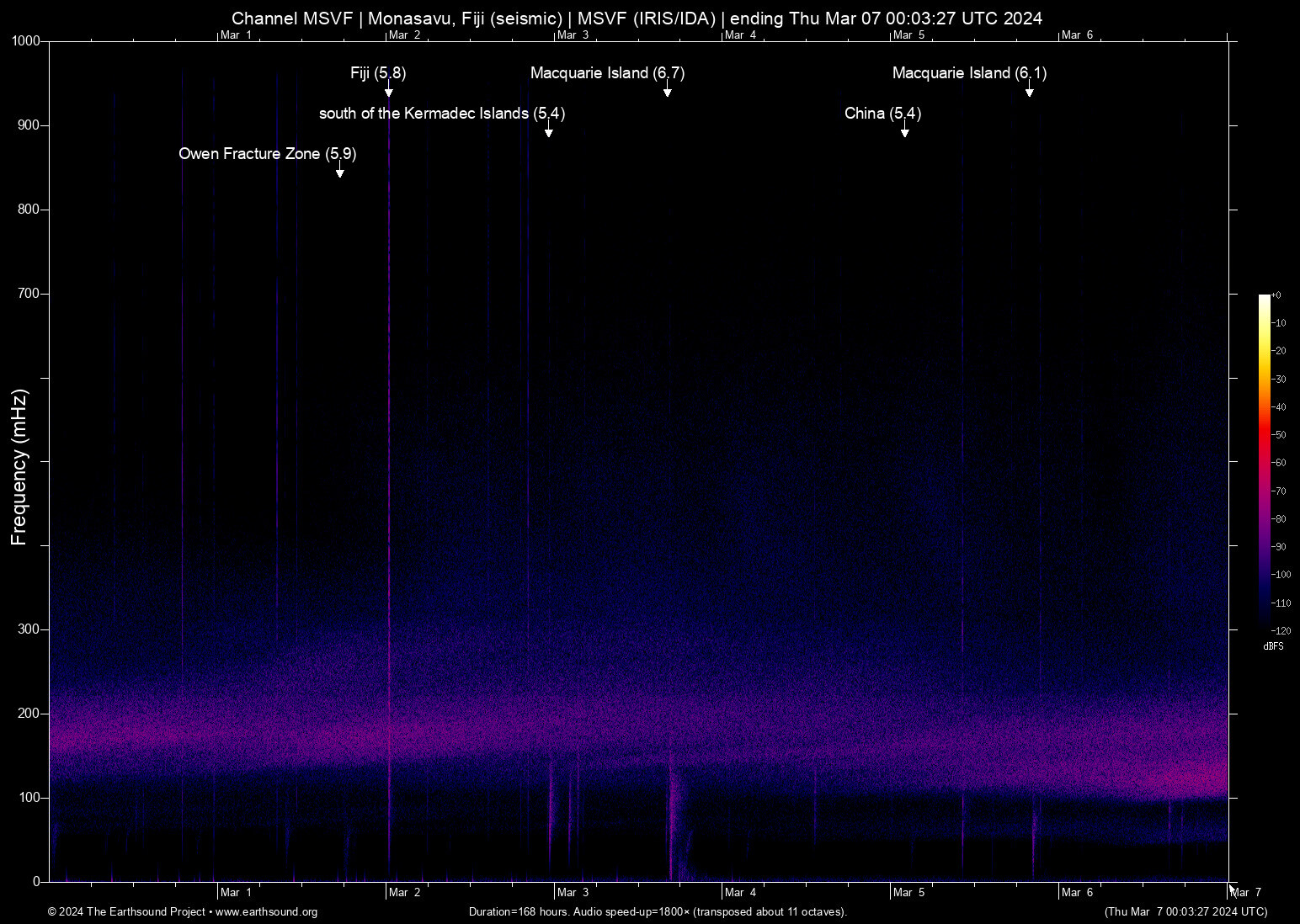The height and width of the screenshot is (924, 1300).
Task: Click the Macquarie Island (6.7) annotation
Action: (x=607, y=74)
